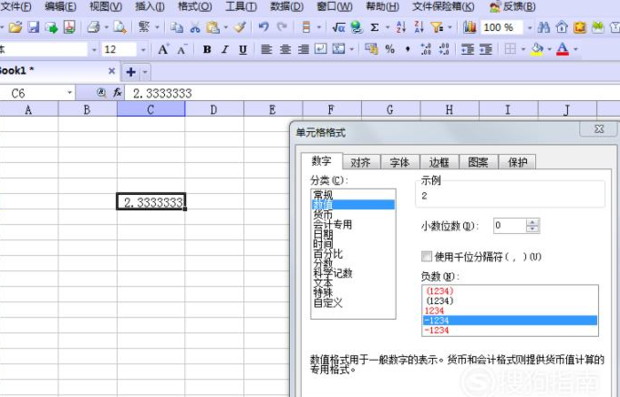The height and width of the screenshot is (397, 620).
Task: Toggle Underline formatting
Action: point(243,49)
